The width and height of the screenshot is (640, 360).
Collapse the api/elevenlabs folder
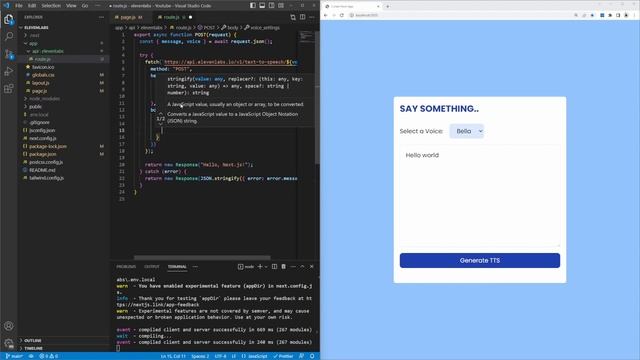tap(47, 51)
